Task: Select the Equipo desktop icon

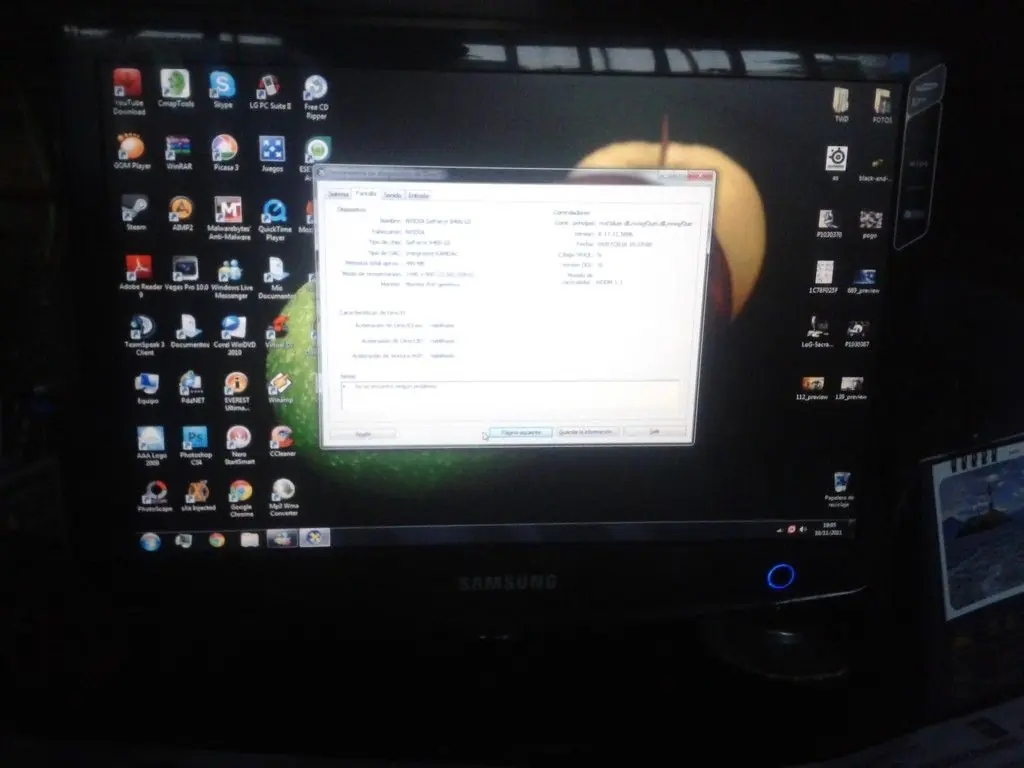Action: pos(148,389)
